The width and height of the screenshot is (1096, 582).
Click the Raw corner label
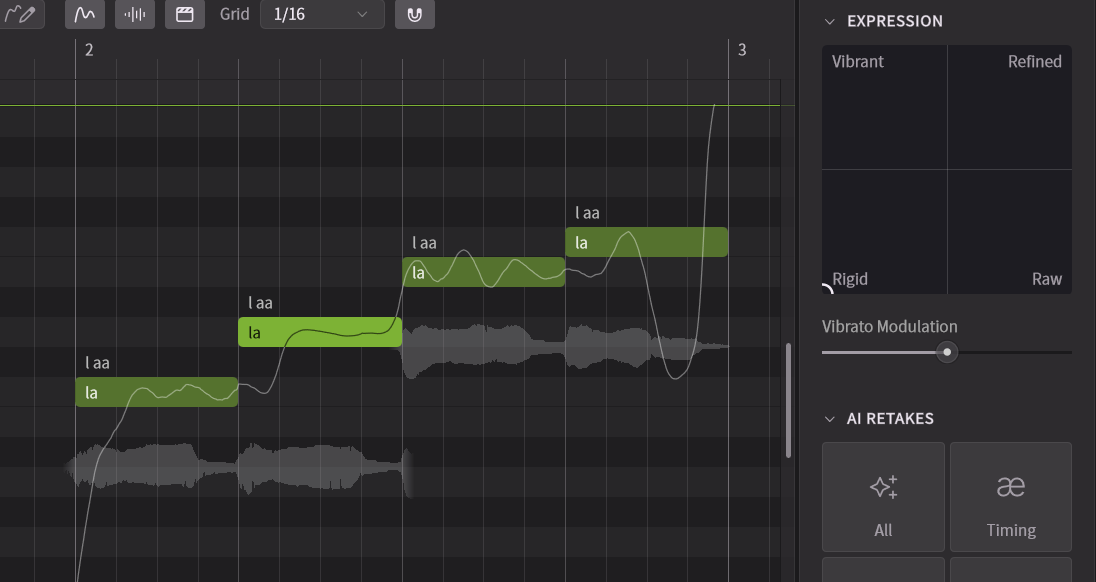coord(1046,279)
